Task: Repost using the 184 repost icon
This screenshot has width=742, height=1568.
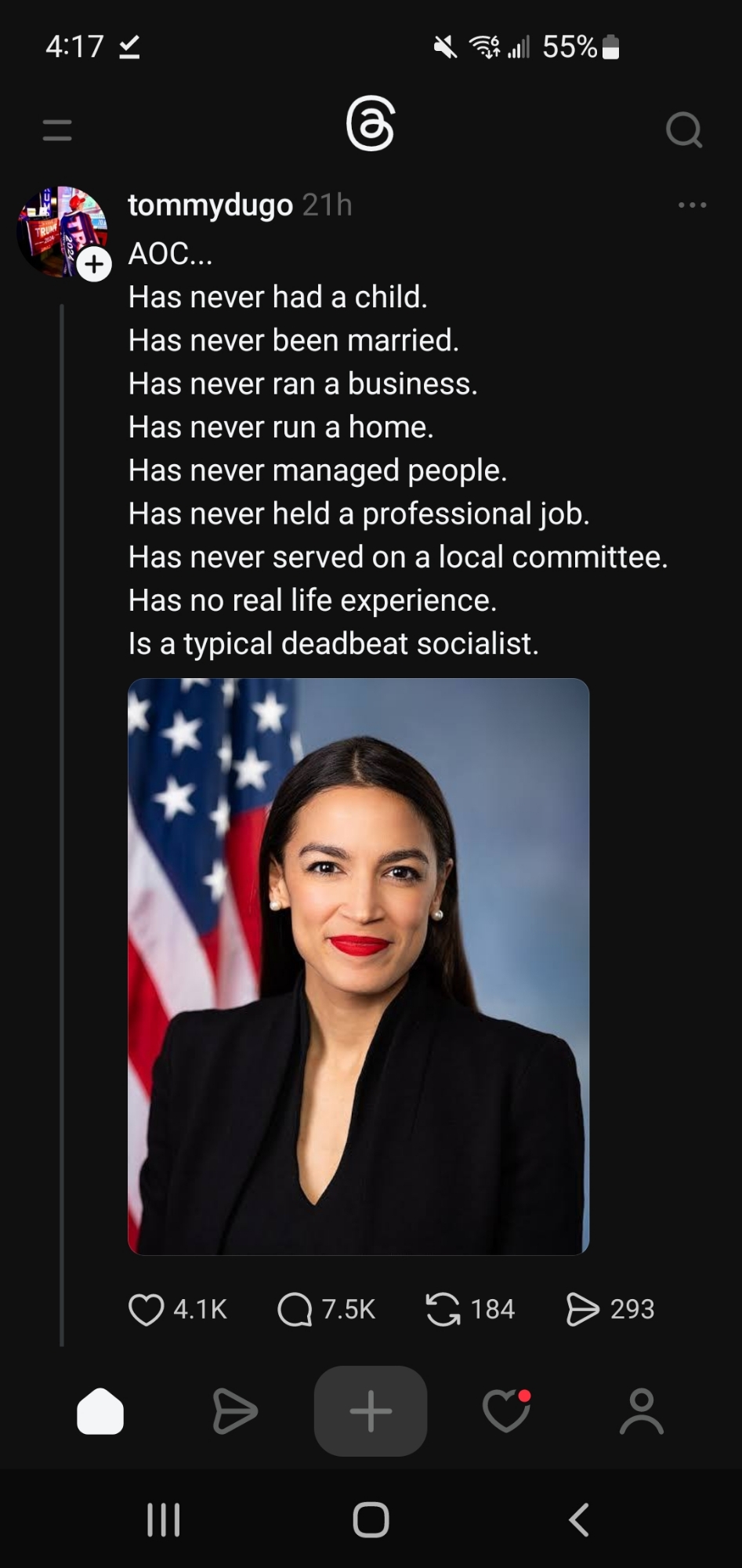Action: coord(443,1308)
